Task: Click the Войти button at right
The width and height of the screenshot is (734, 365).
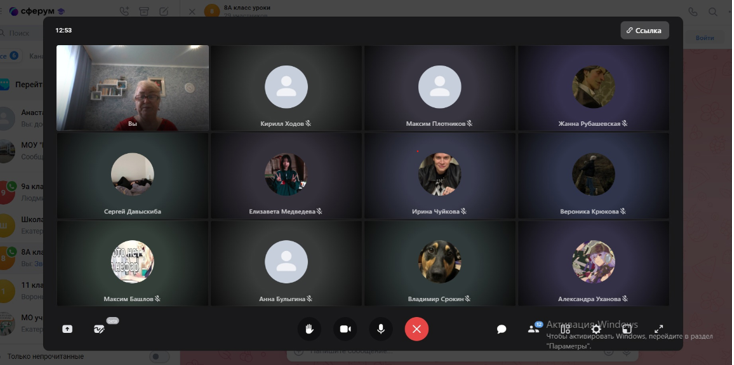Action: point(705,38)
